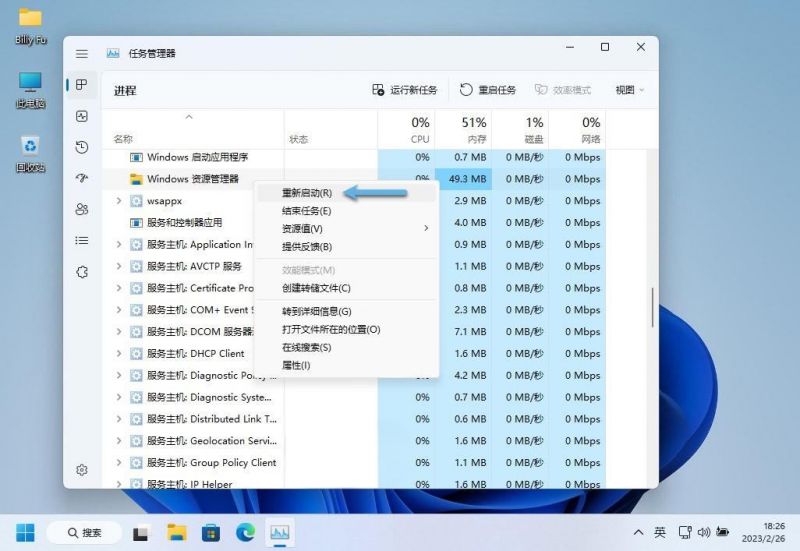Sort by the 内存 column header
Viewport: 800px width, 551px height.
point(477,139)
